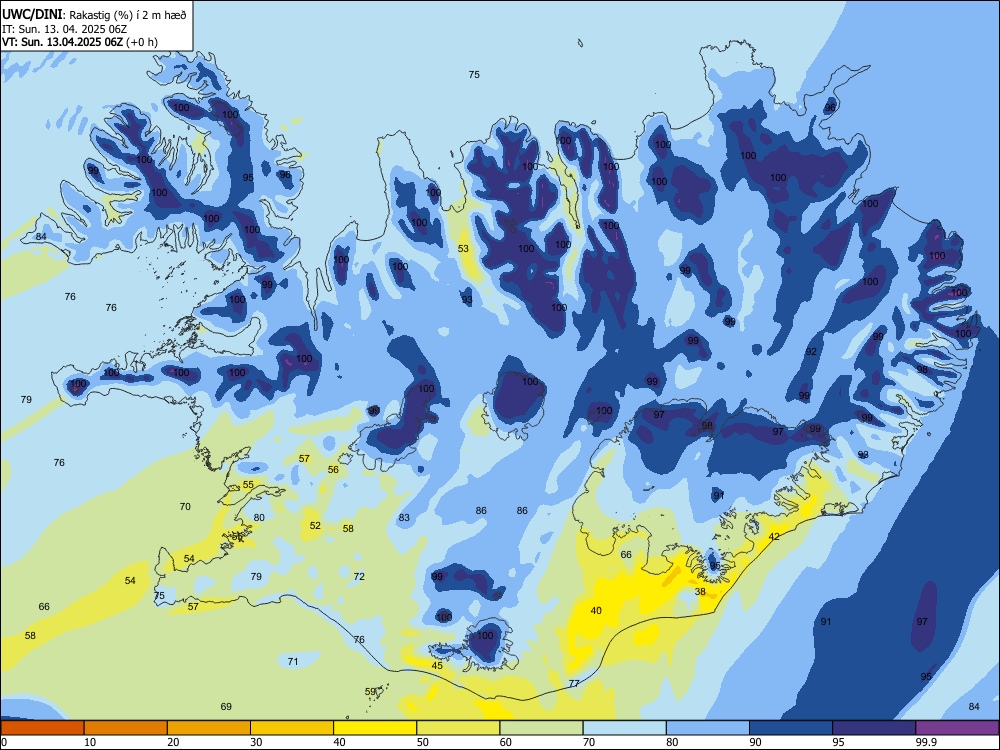Select the humidity value 70 over the sea
The image size is (1000, 750).
pyautogui.click(x=185, y=507)
